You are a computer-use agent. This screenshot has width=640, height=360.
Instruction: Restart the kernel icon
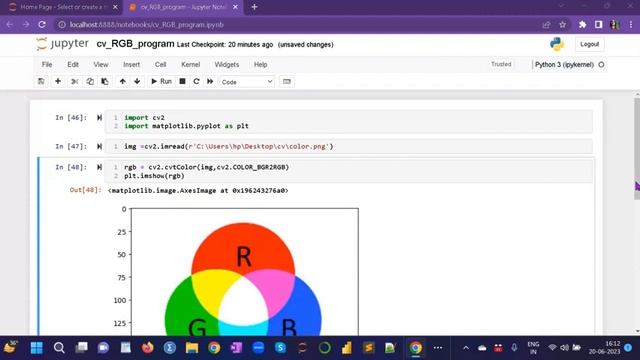point(196,82)
